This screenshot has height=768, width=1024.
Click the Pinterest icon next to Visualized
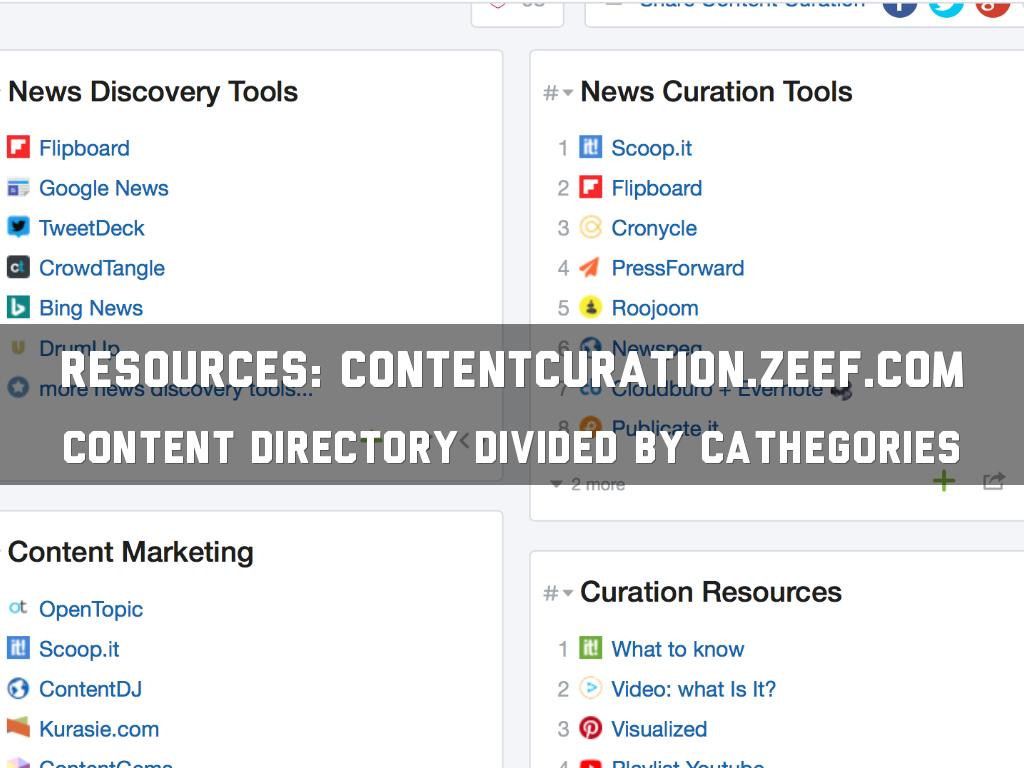(591, 729)
